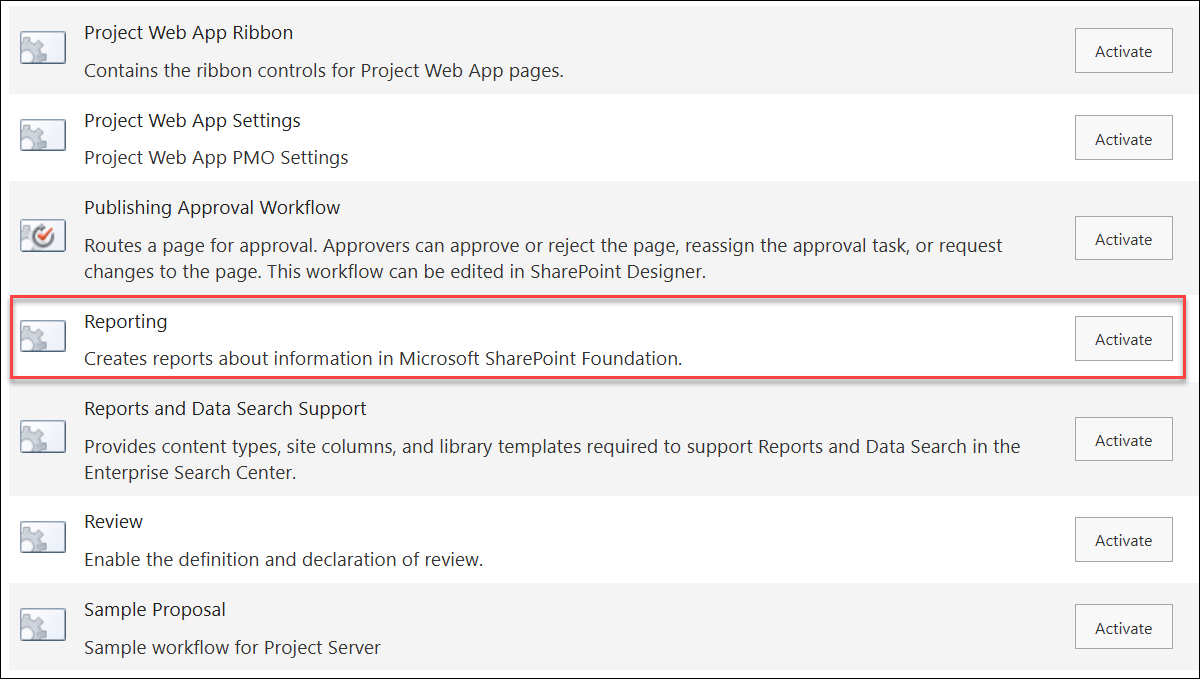Click the Reporting feature gear icon
Screen dimensions: 1200x679
pos(42,335)
